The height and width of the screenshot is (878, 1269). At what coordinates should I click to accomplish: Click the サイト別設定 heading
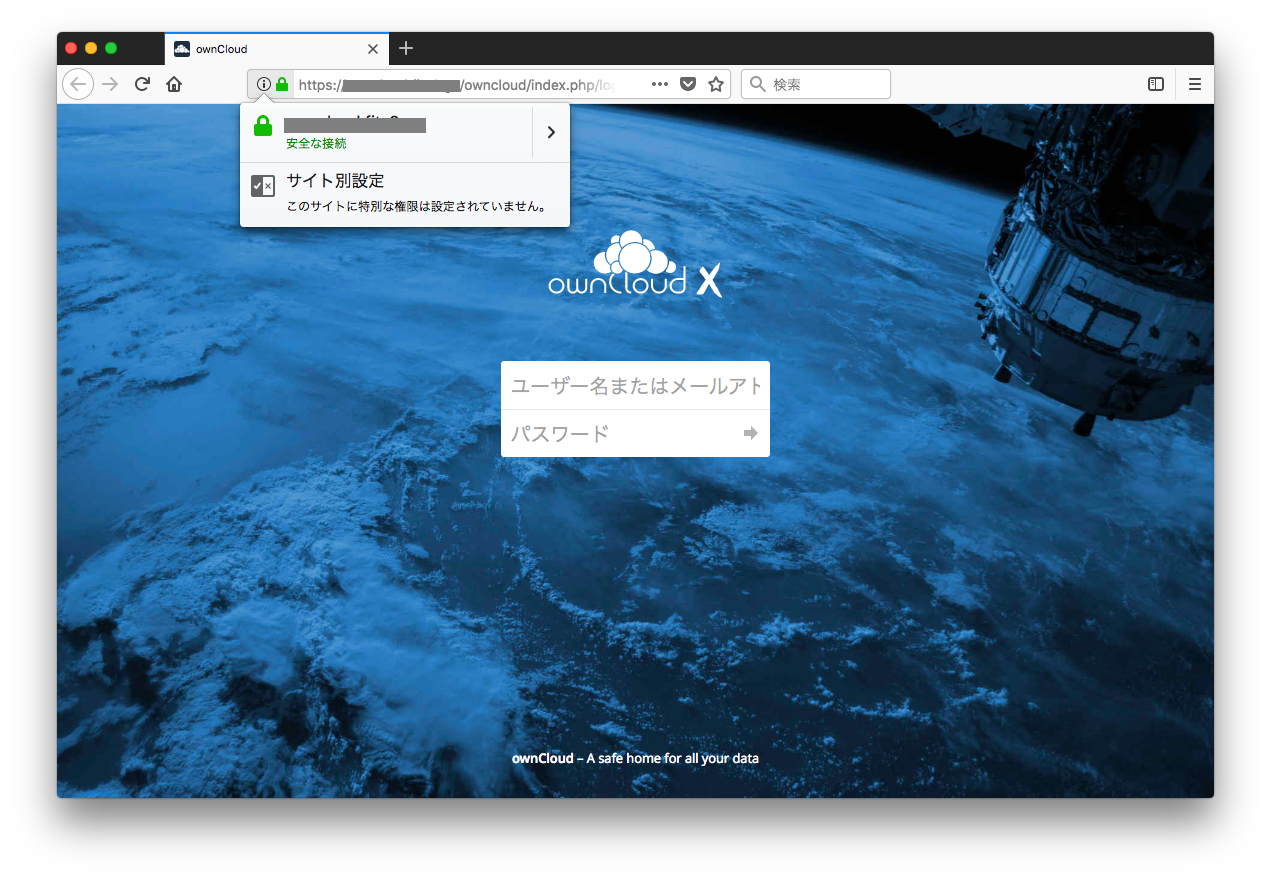point(335,181)
